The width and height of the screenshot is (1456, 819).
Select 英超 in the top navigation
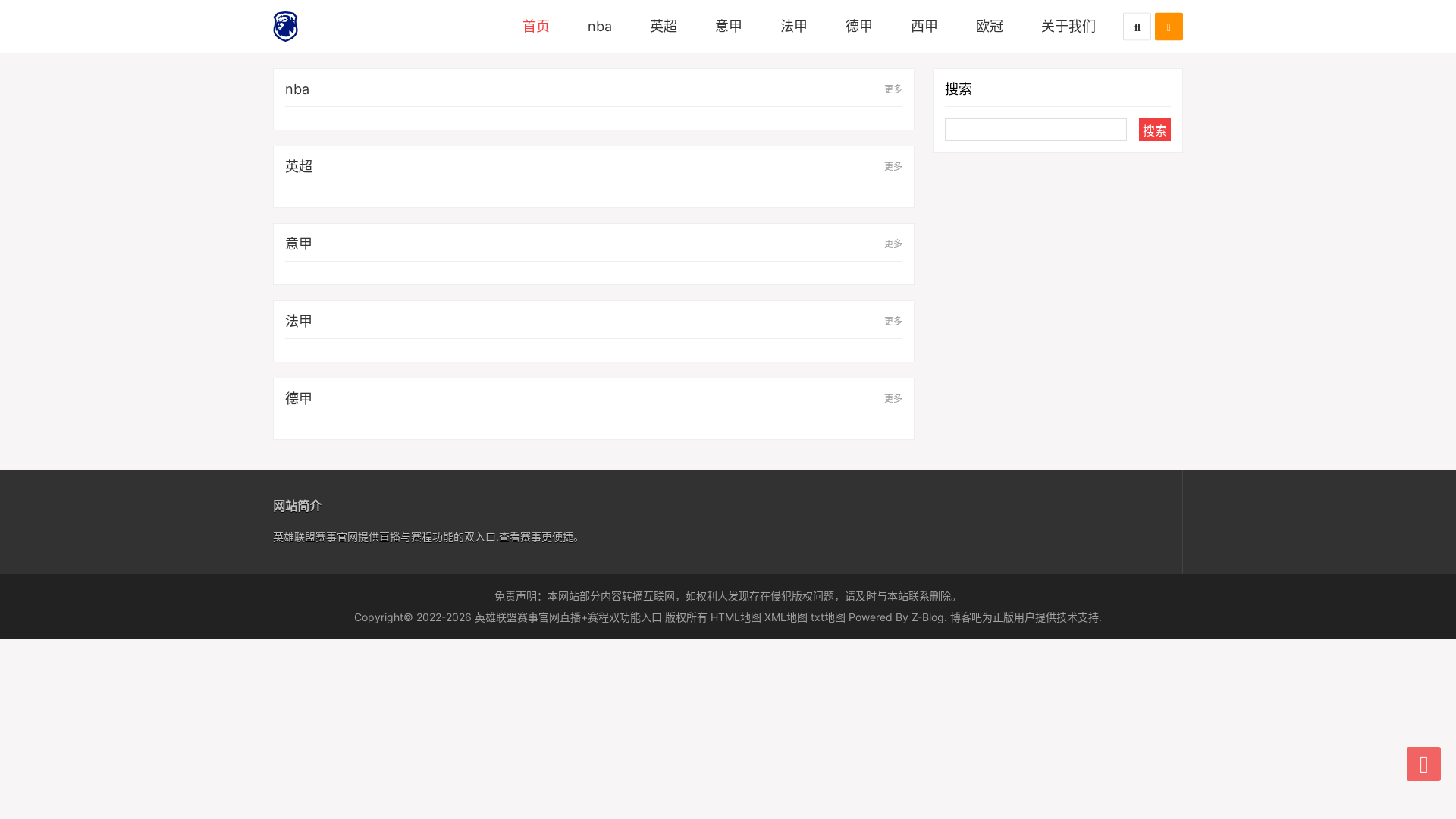(x=664, y=27)
